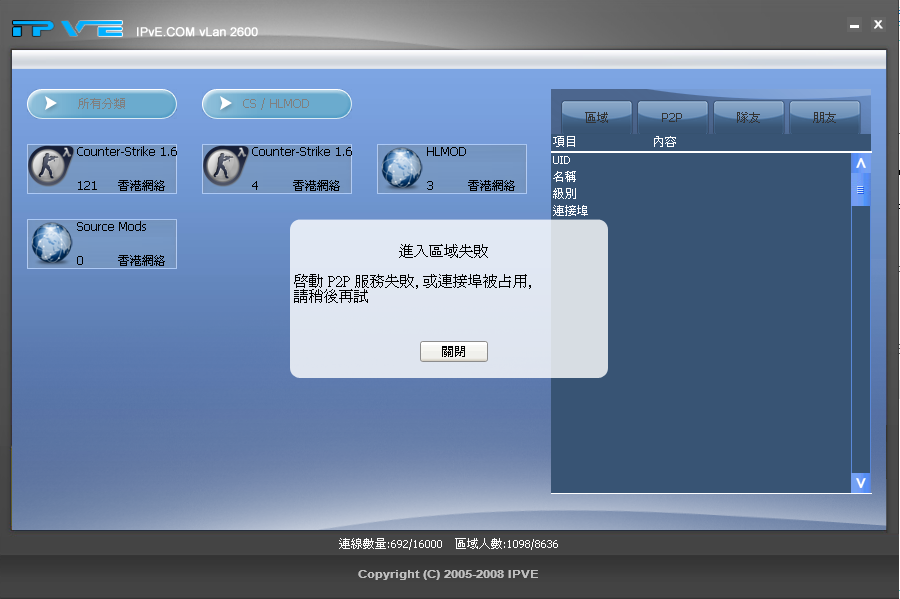Screen dimensions: 900x599
Task: Select the 隊友 tab
Action: (749, 116)
